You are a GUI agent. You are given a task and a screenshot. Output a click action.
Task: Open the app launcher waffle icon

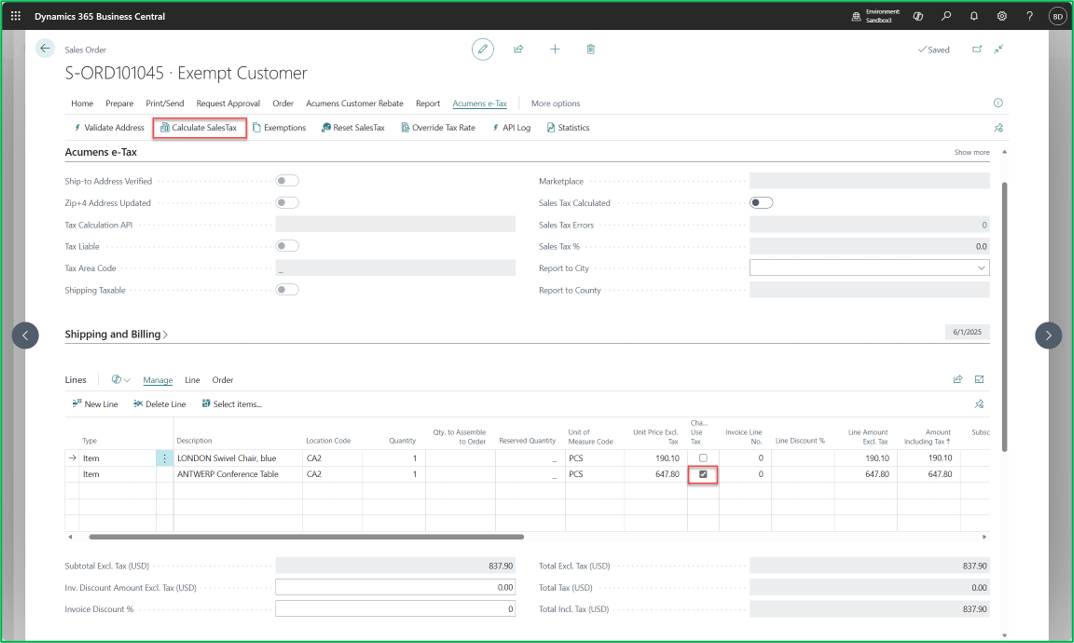point(16,16)
